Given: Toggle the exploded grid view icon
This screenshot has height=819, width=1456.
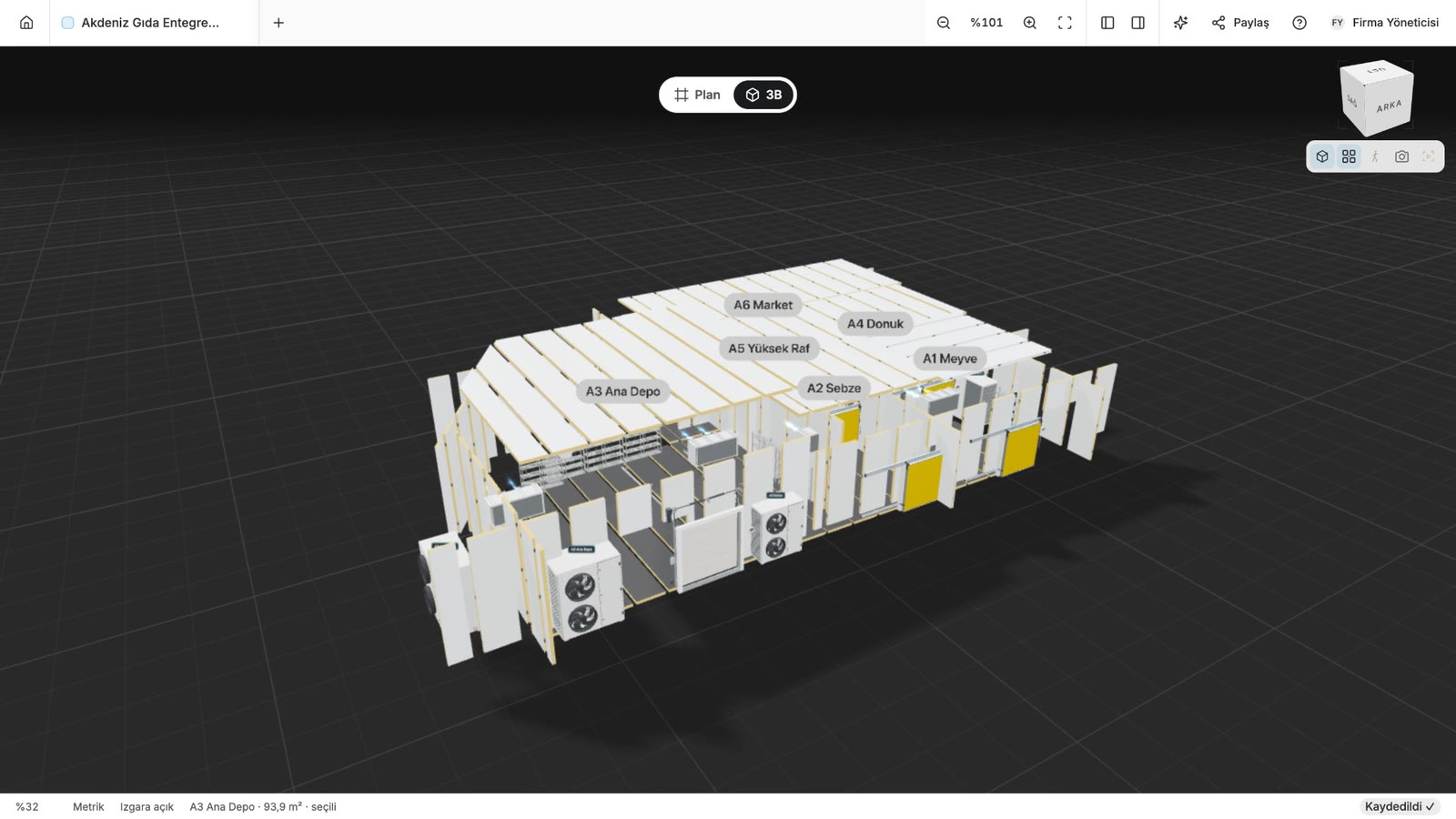Looking at the screenshot, I should click(x=1349, y=157).
